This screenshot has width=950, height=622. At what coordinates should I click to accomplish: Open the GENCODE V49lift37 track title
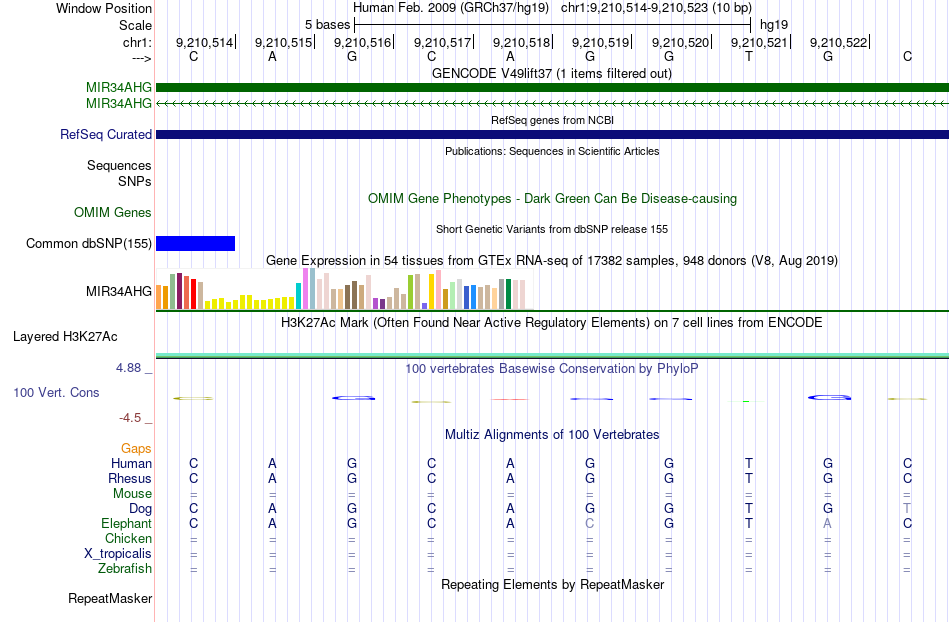pos(551,73)
